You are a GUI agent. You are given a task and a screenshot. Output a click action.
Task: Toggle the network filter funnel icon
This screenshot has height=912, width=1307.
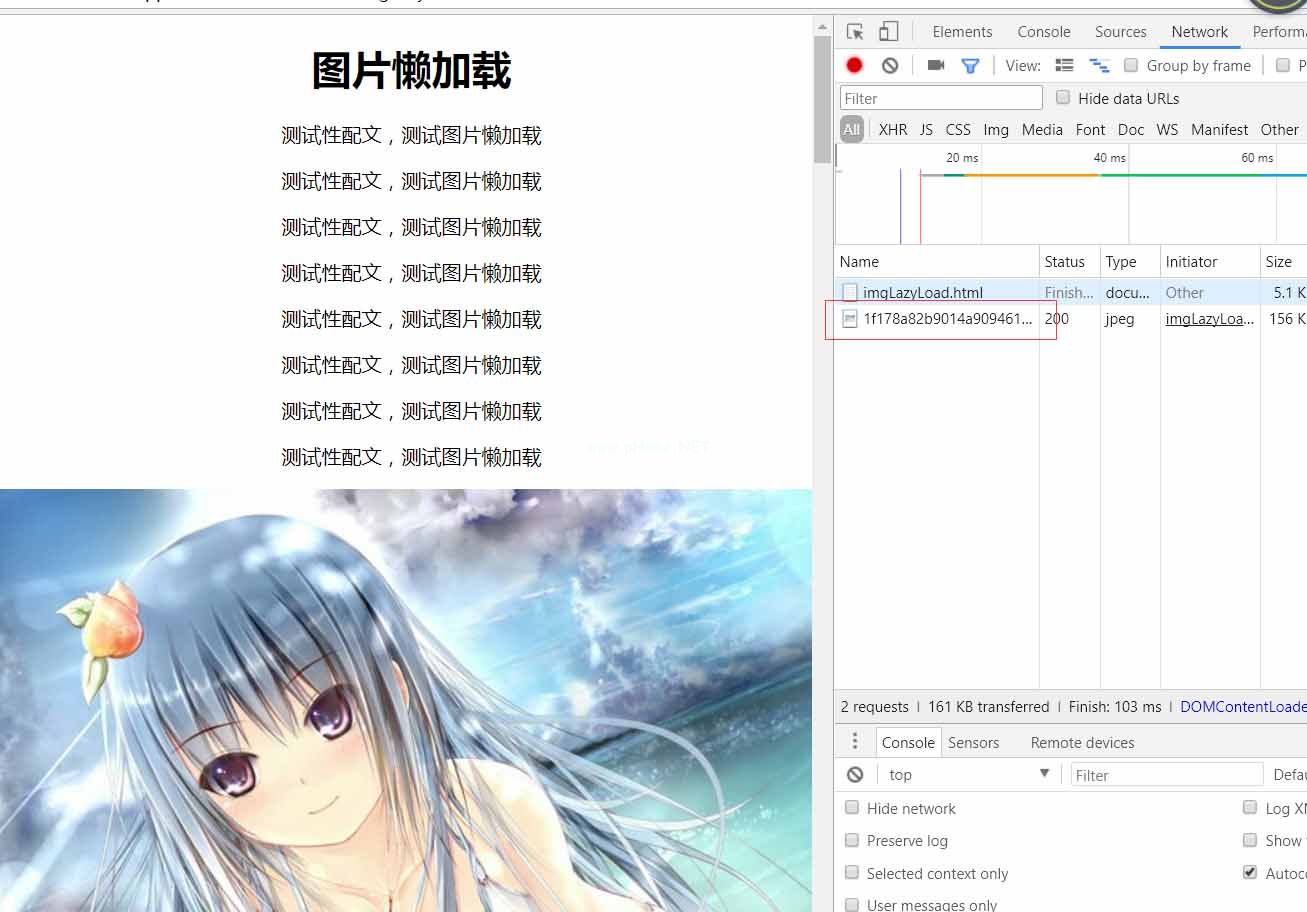coord(970,66)
